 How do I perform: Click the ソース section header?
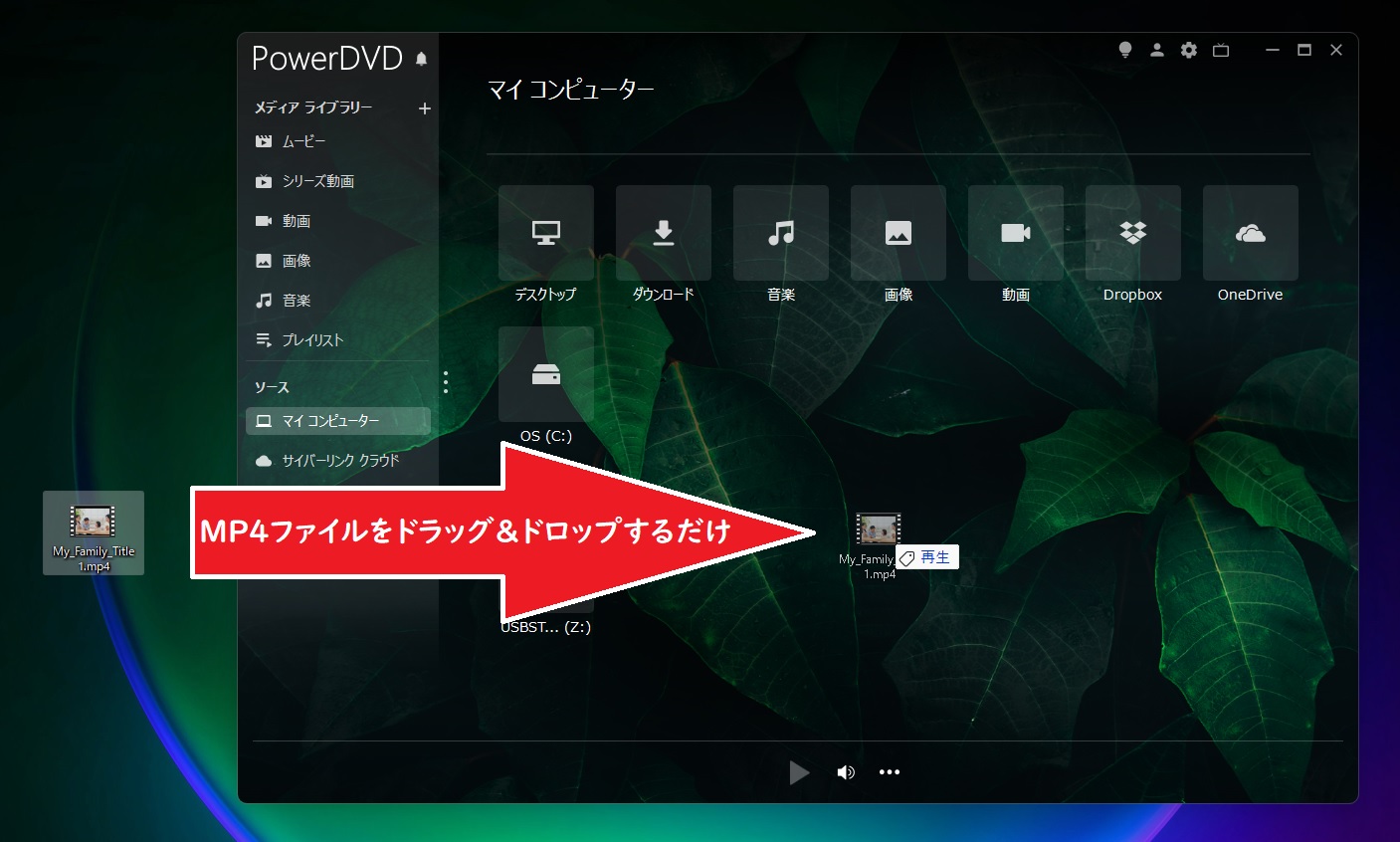(x=272, y=387)
